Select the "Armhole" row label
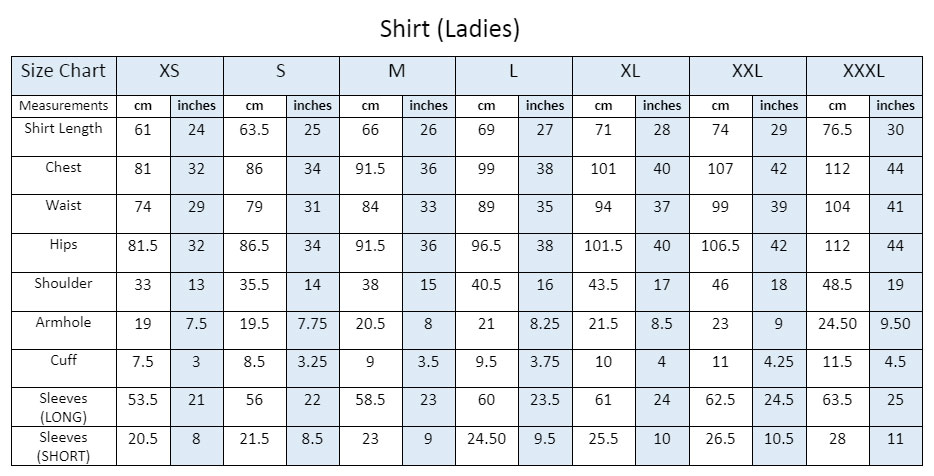The height and width of the screenshot is (476, 934). (64, 322)
